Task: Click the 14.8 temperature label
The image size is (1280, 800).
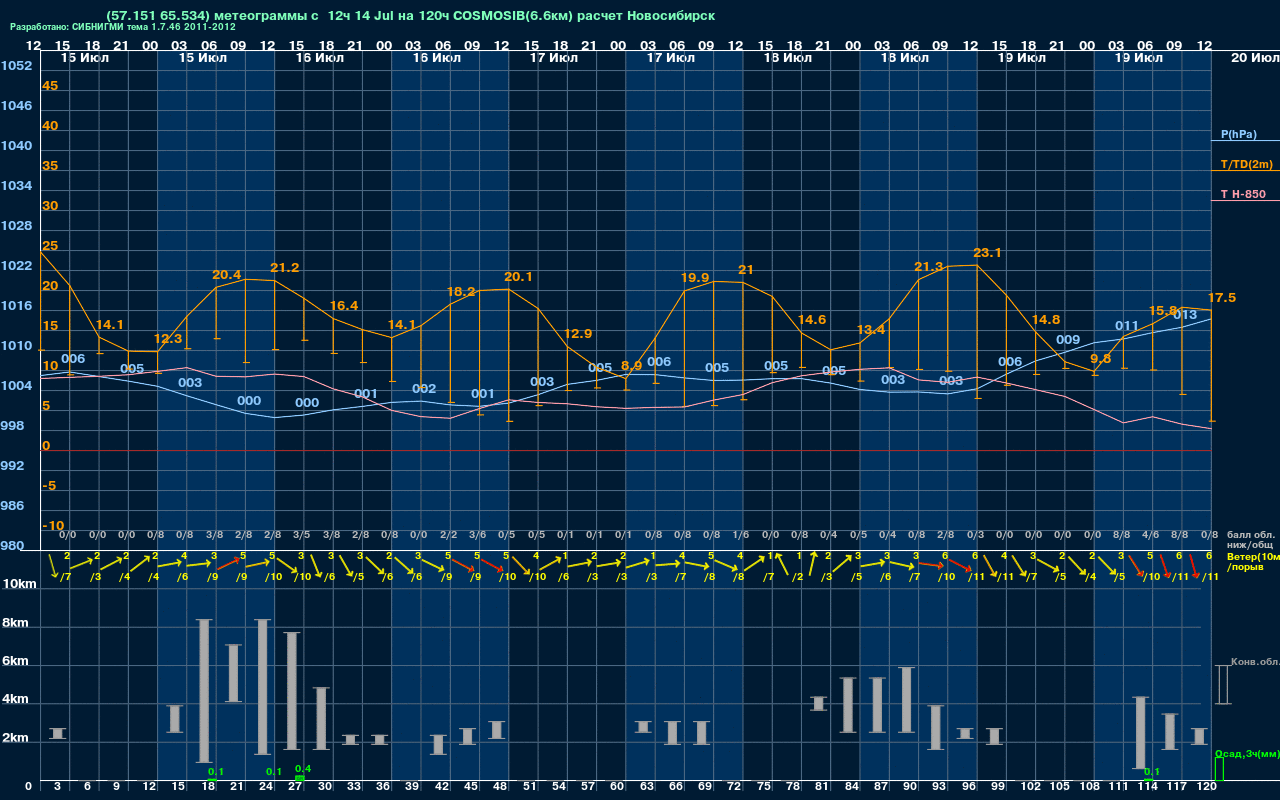Action: (x=1046, y=320)
